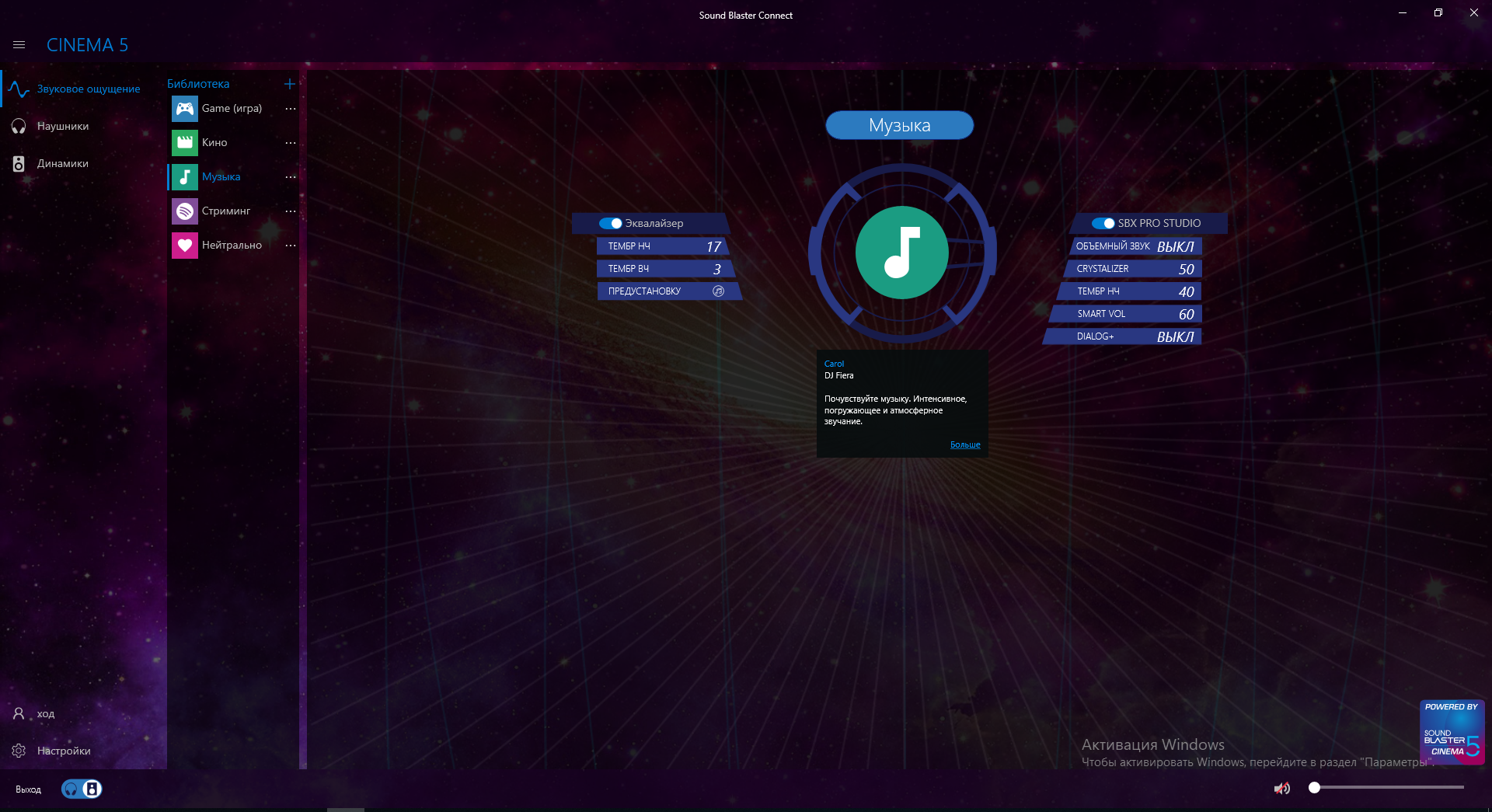
Task: Click the Нейтрально heart icon
Action: (185, 246)
